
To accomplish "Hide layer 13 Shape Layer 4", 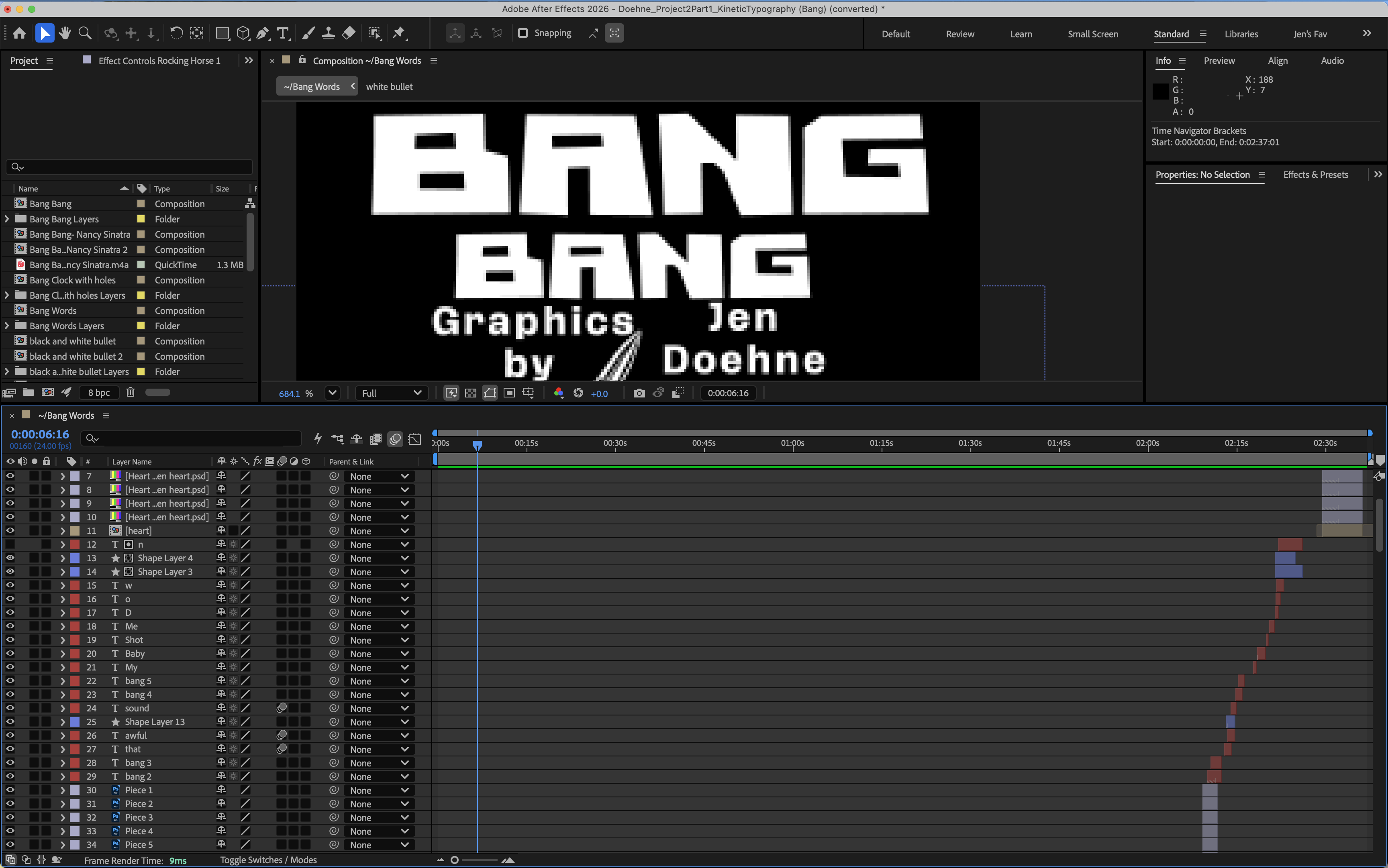I will (x=10, y=558).
